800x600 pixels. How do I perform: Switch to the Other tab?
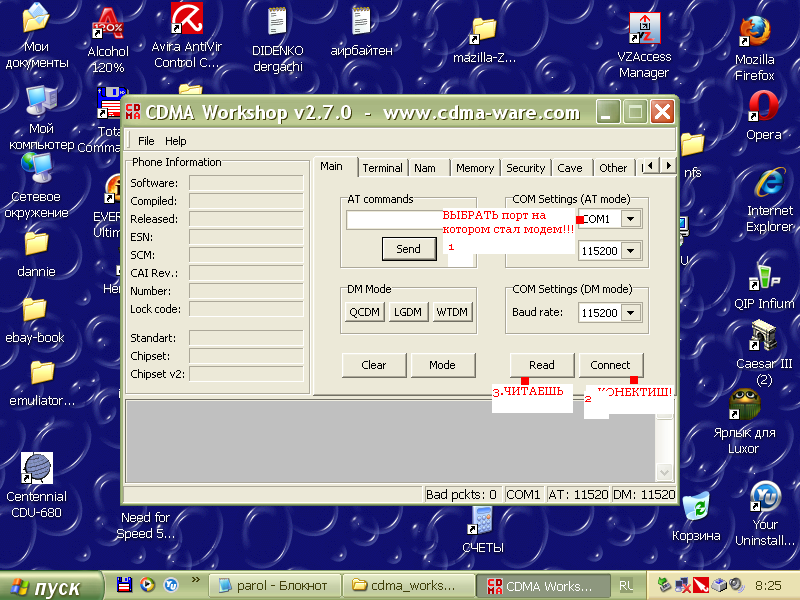(x=613, y=168)
